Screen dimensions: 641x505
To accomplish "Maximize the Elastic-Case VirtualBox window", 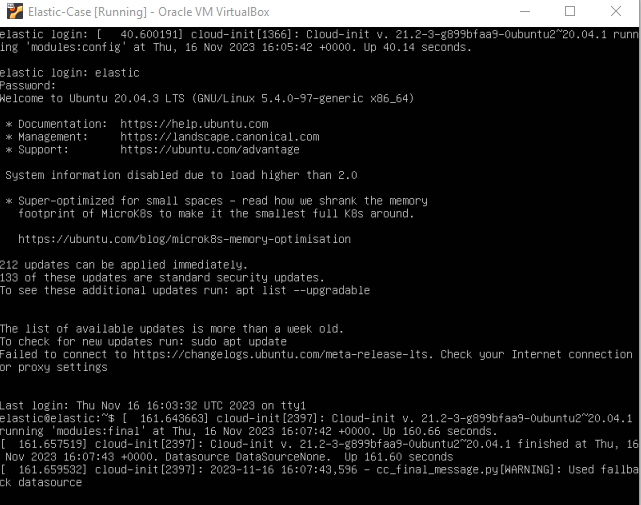I will click(x=570, y=11).
